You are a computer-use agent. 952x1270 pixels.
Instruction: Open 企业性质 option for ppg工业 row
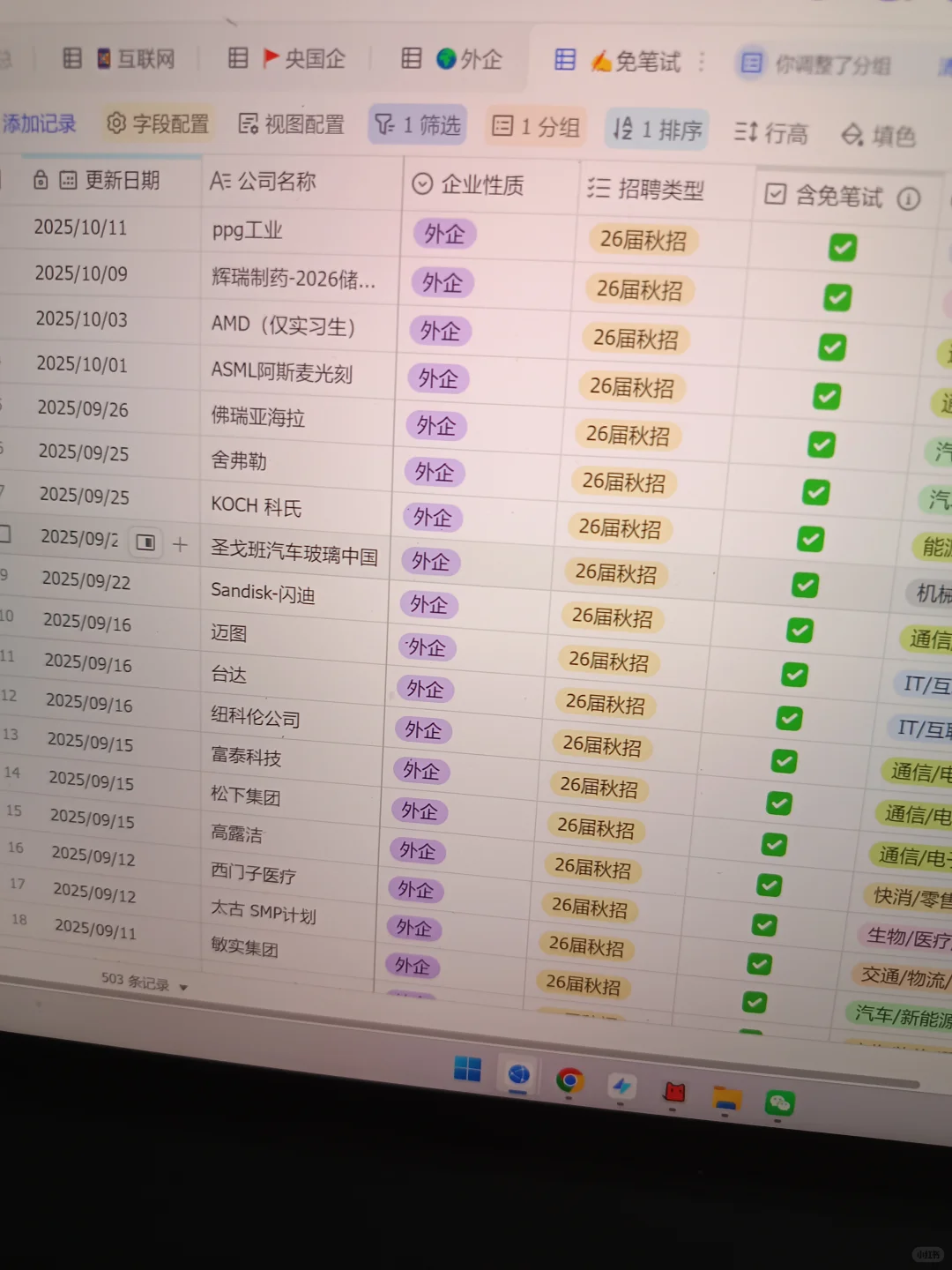[x=444, y=234]
